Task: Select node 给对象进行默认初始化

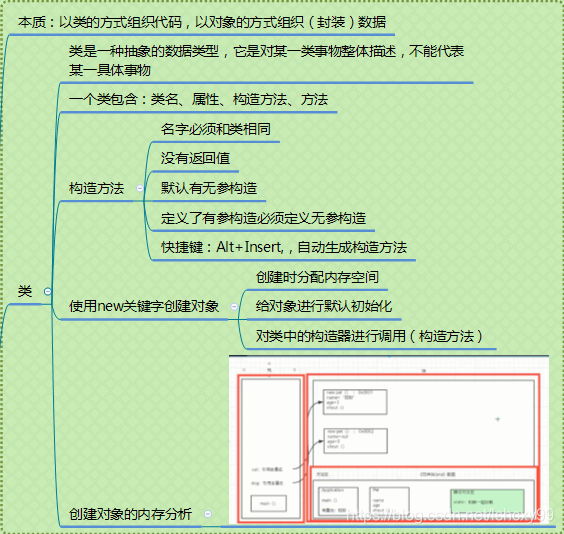Action: pos(324,306)
